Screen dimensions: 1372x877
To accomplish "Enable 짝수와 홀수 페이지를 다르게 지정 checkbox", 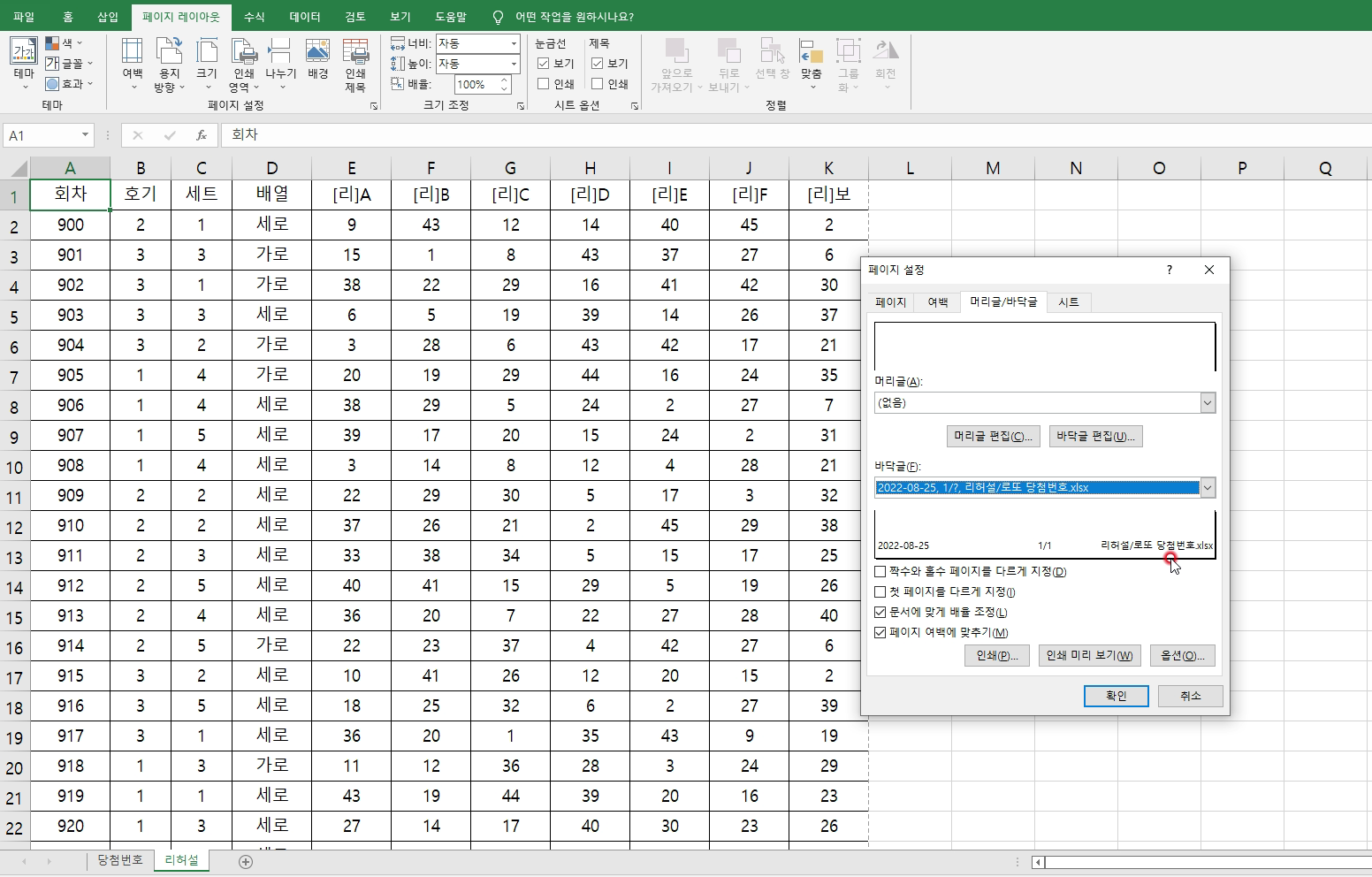I will coord(880,572).
